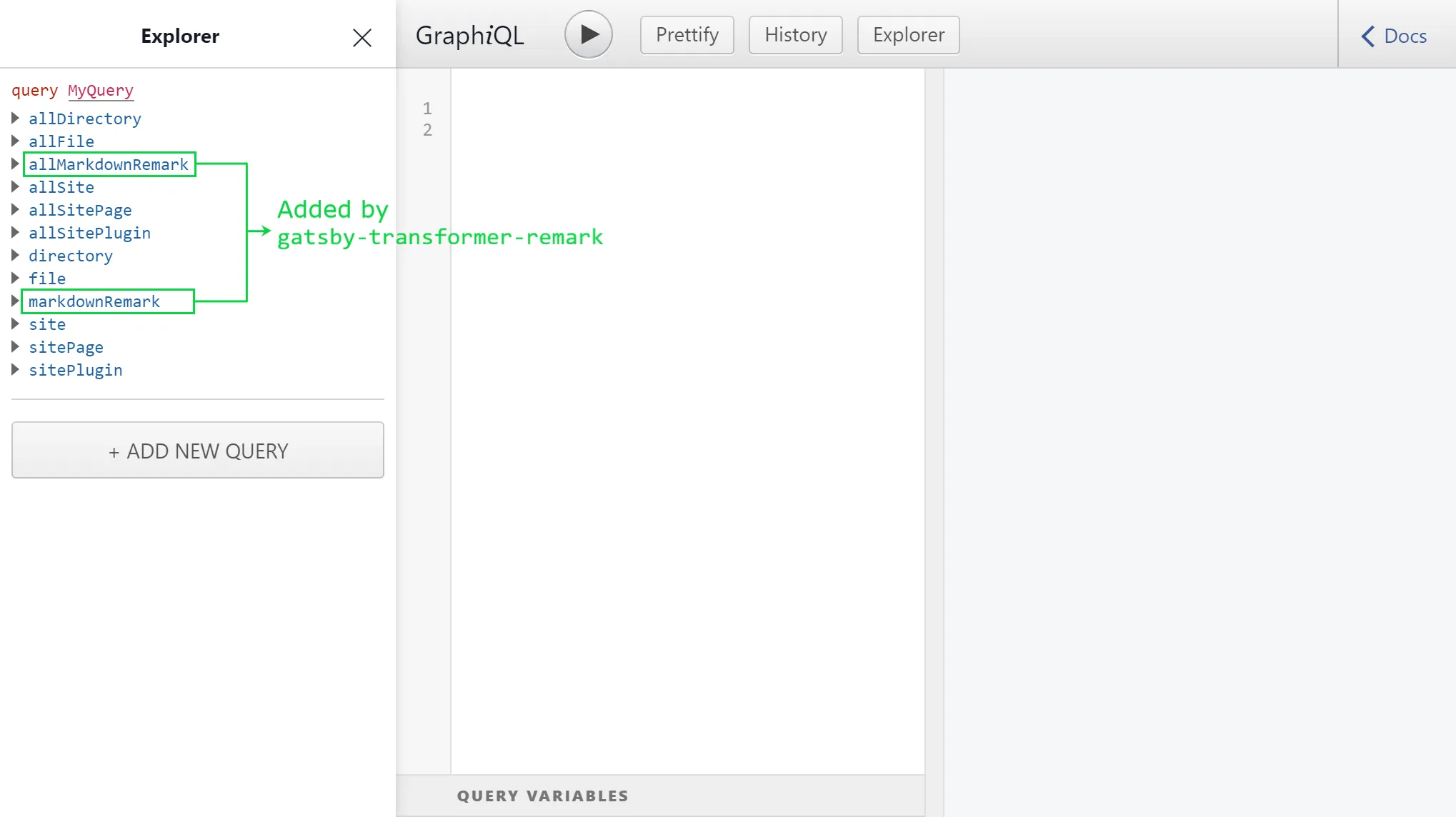Select the file field
The width and height of the screenshot is (1456, 817).
click(47, 279)
